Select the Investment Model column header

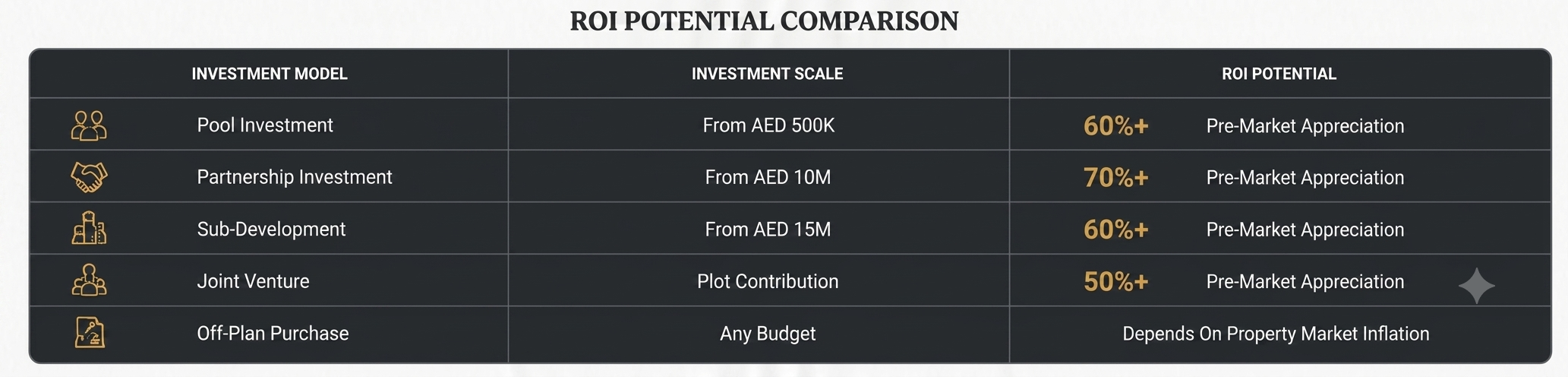(270, 74)
